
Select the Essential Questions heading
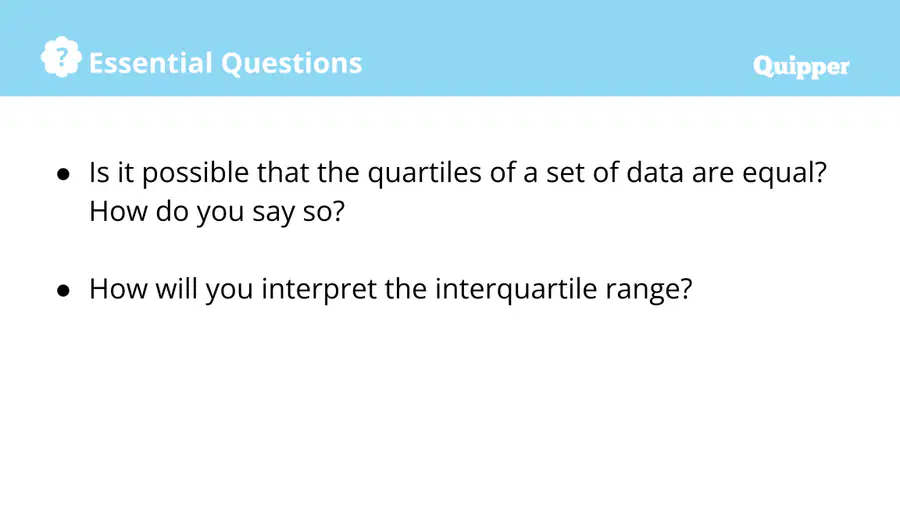[x=226, y=63]
